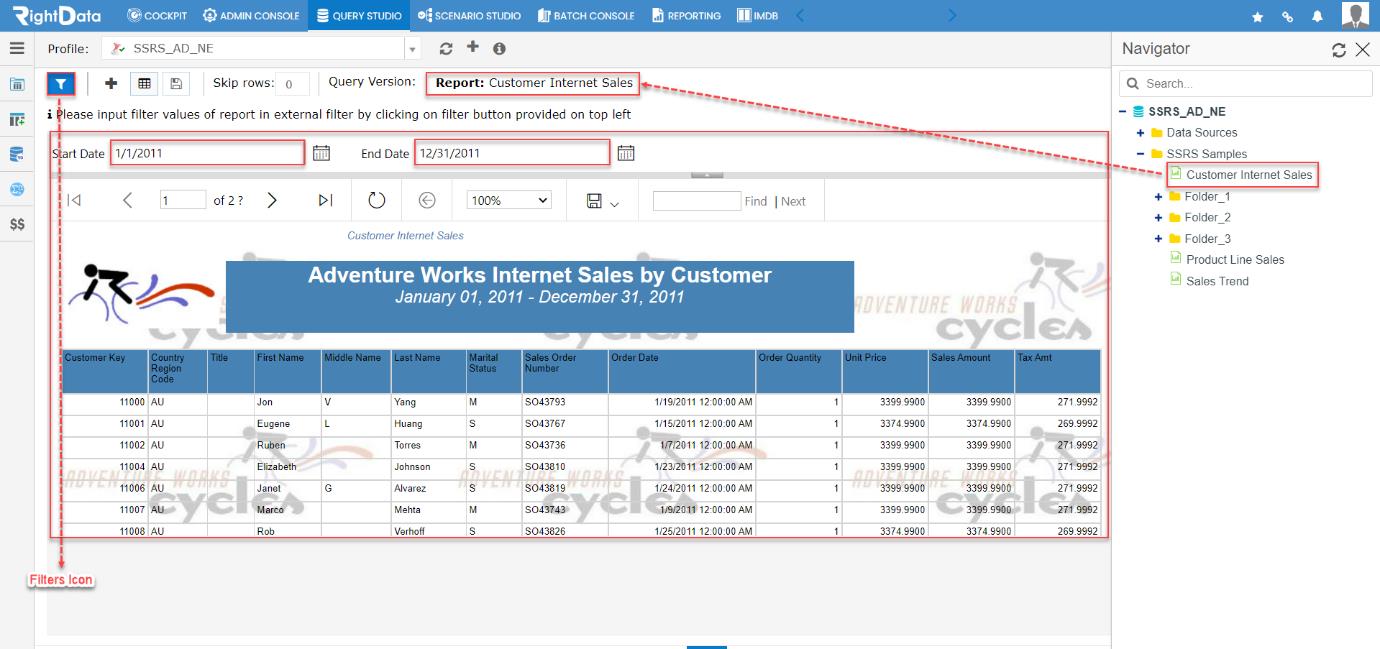Click the Filters funnel icon
Viewport: 1380px width, 649px height.
tap(61, 84)
